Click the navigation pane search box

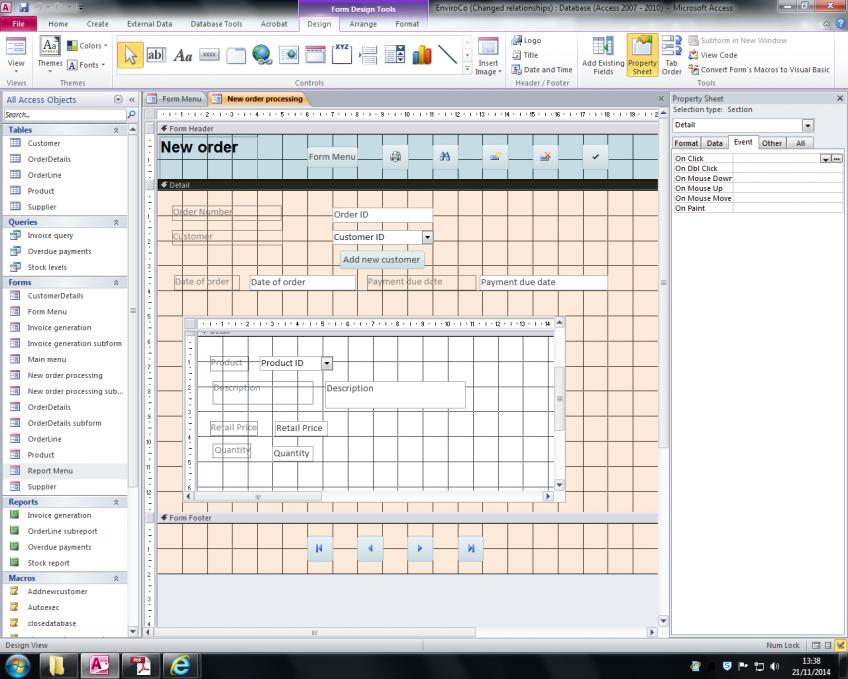(x=64, y=115)
